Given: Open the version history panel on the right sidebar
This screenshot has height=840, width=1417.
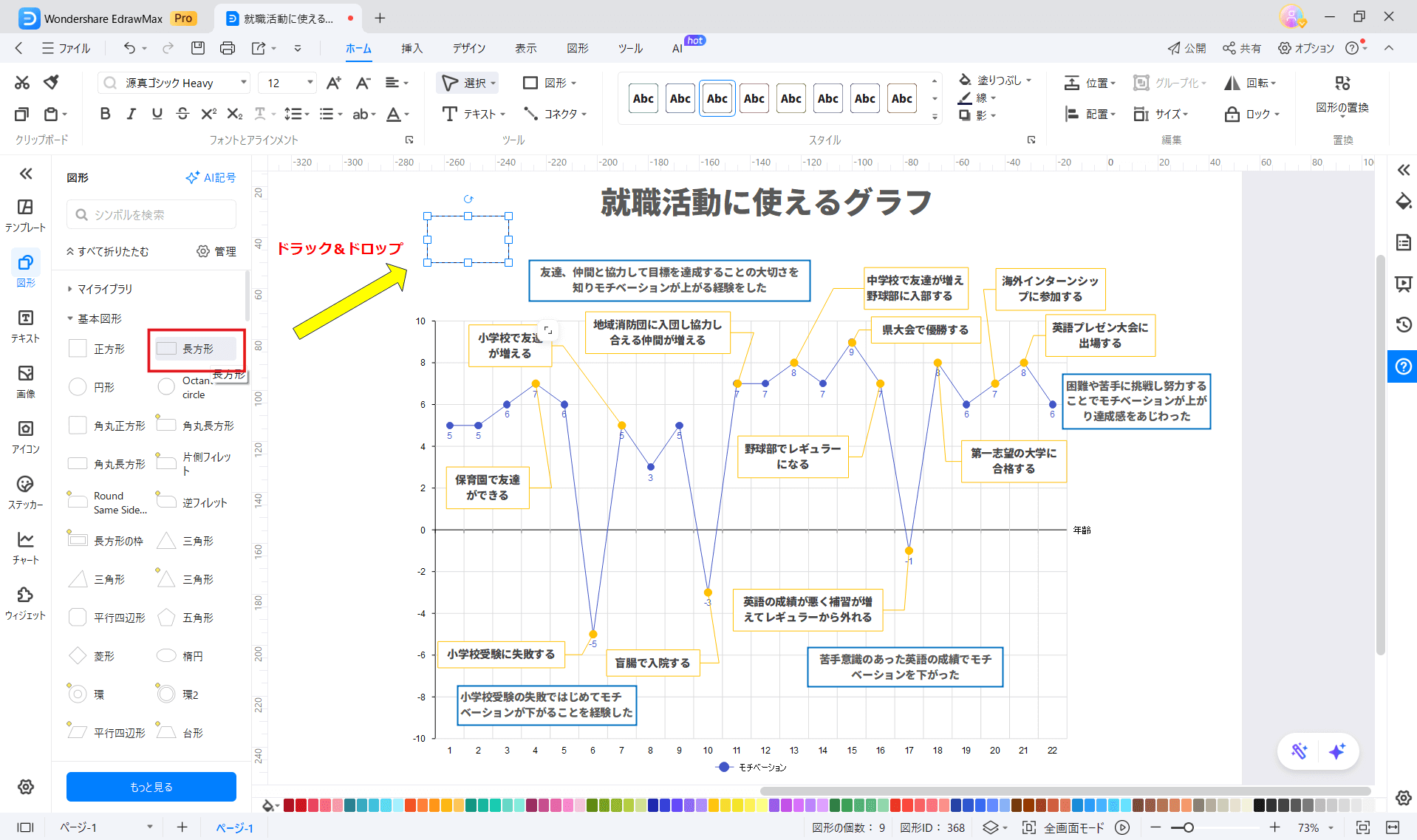Looking at the screenshot, I should tap(1402, 324).
